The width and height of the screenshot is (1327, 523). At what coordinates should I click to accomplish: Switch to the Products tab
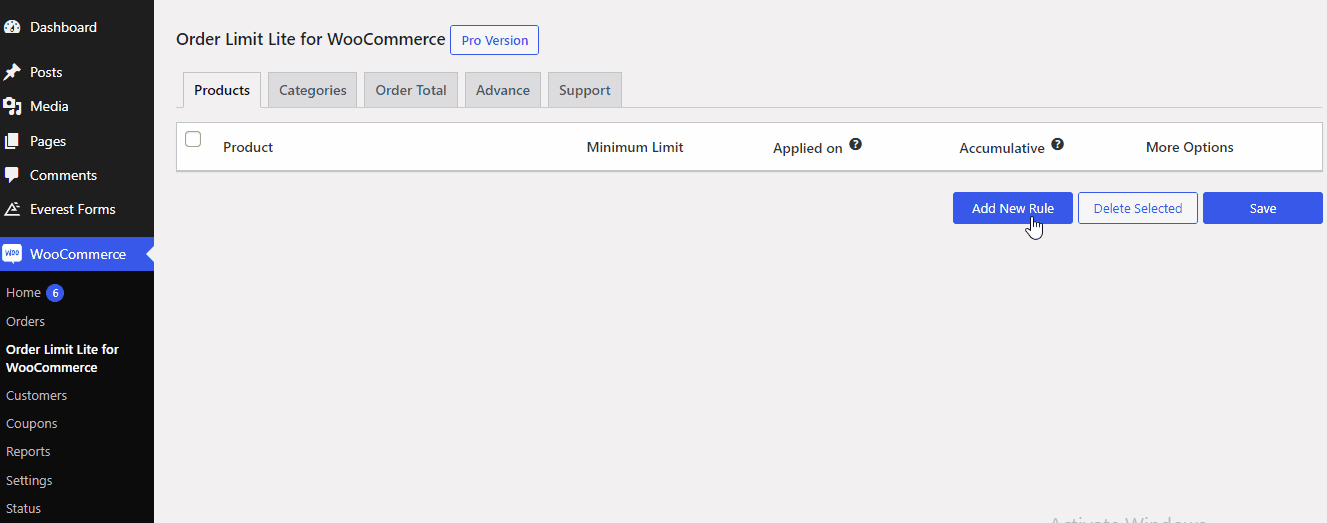click(222, 90)
